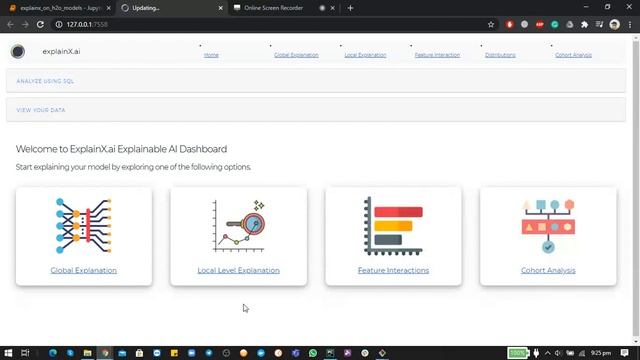Expand the Analyze Using SQL section
This screenshot has height=360, width=640.
click(316, 81)
